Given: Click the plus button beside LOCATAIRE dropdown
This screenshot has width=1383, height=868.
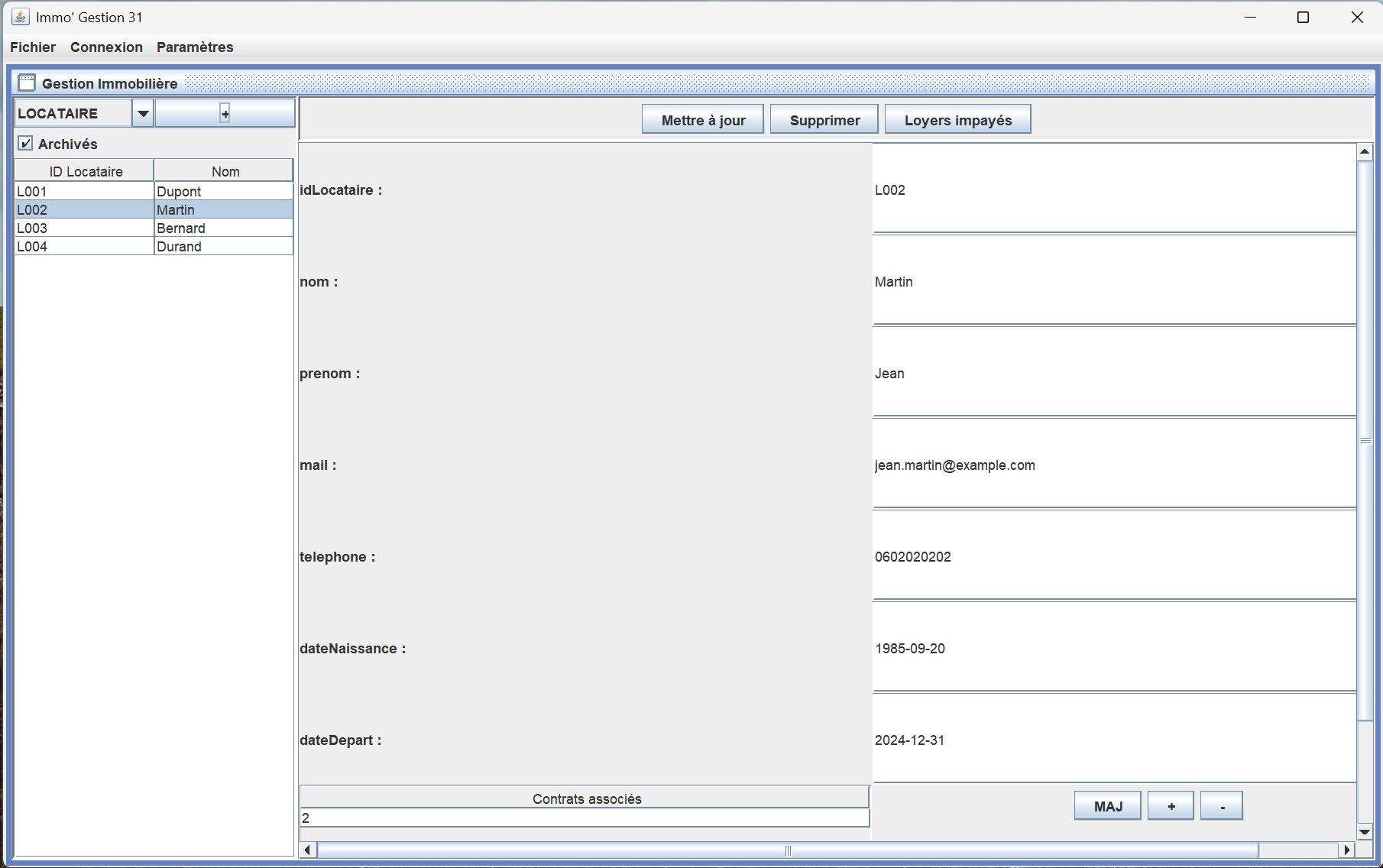Looking at the screenshot, I should 225,113.
